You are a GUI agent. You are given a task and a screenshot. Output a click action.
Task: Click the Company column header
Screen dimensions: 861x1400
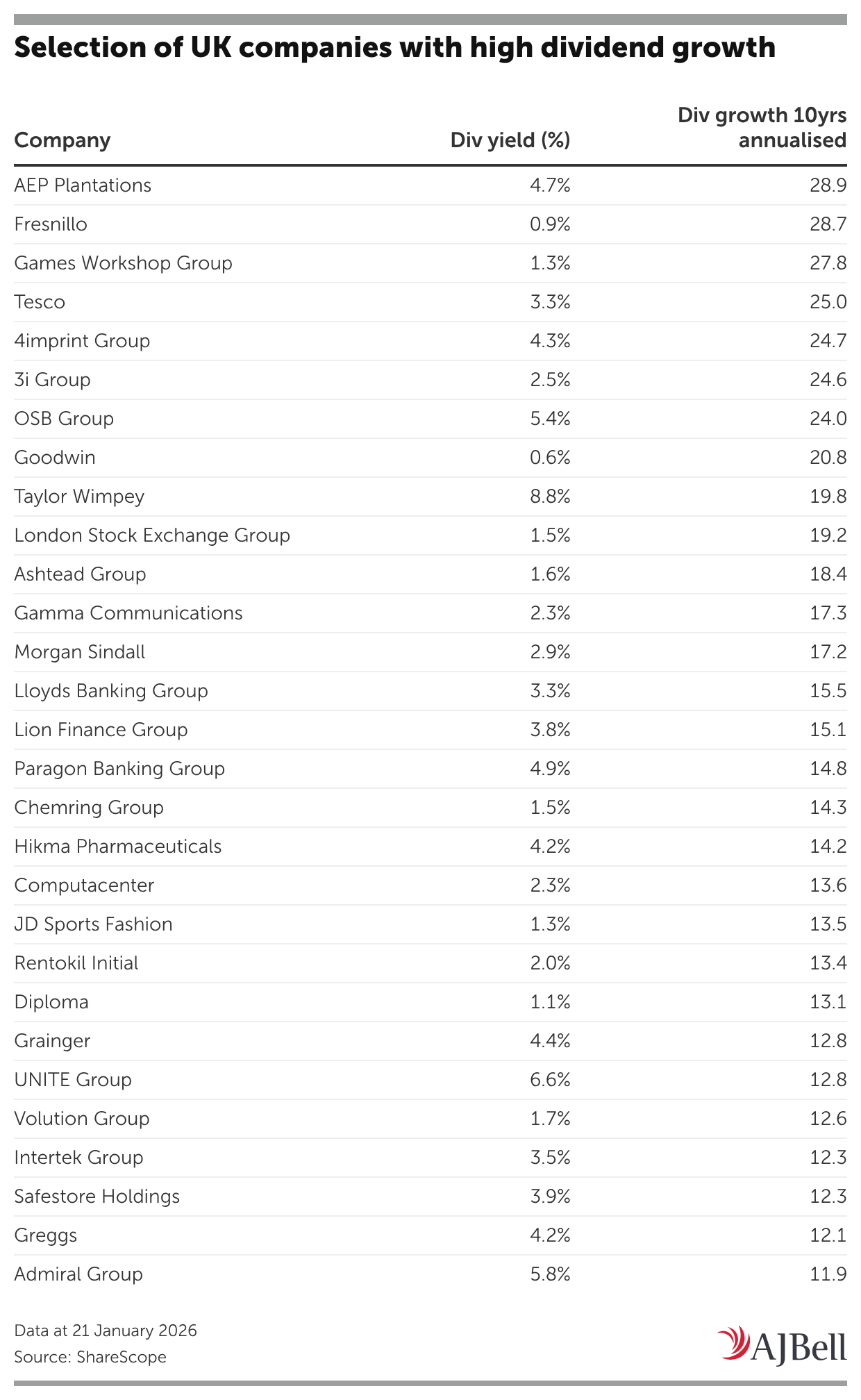click(x=62, y=140)
